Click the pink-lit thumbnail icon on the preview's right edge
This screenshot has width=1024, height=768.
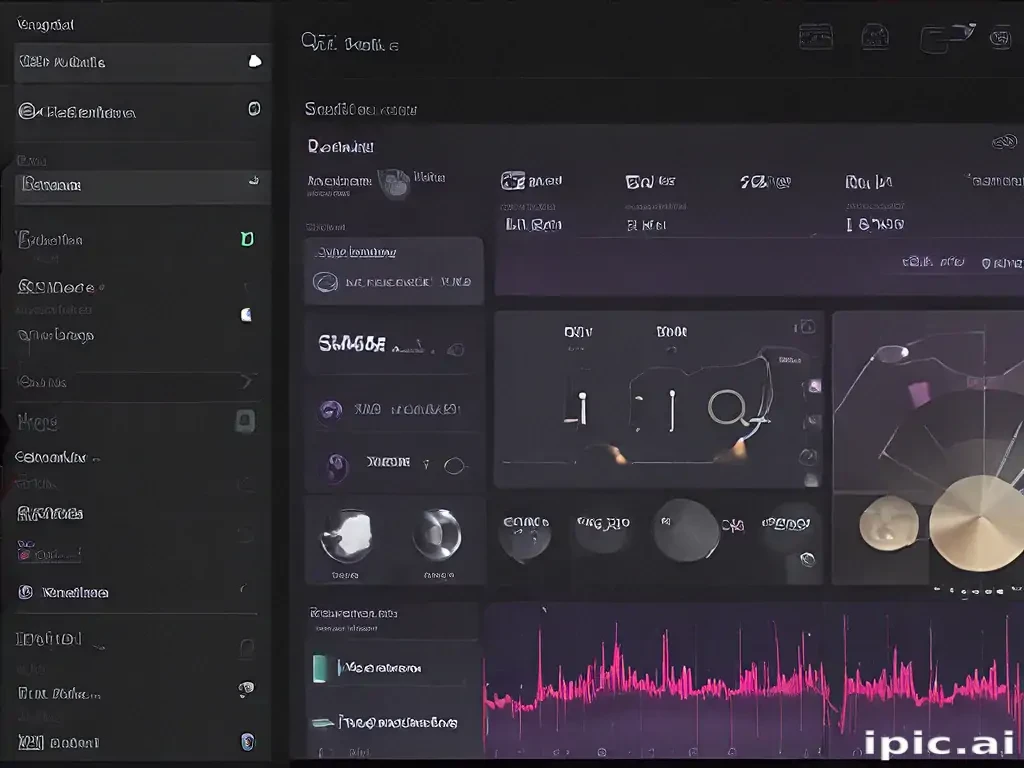[x=814, y=387]
